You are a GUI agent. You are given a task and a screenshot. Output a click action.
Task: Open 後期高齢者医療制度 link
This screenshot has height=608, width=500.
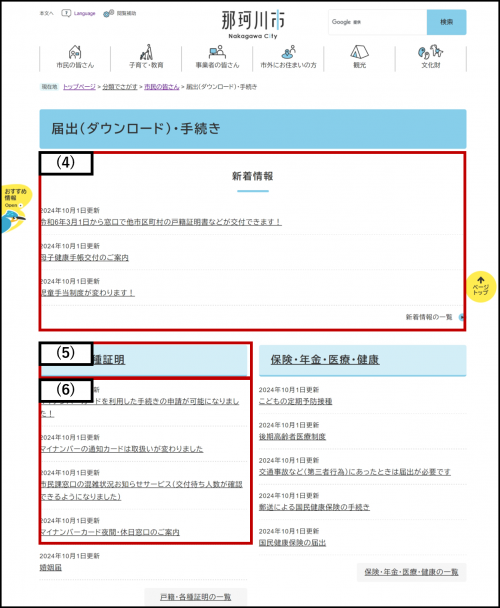click(x=292, y=437)
